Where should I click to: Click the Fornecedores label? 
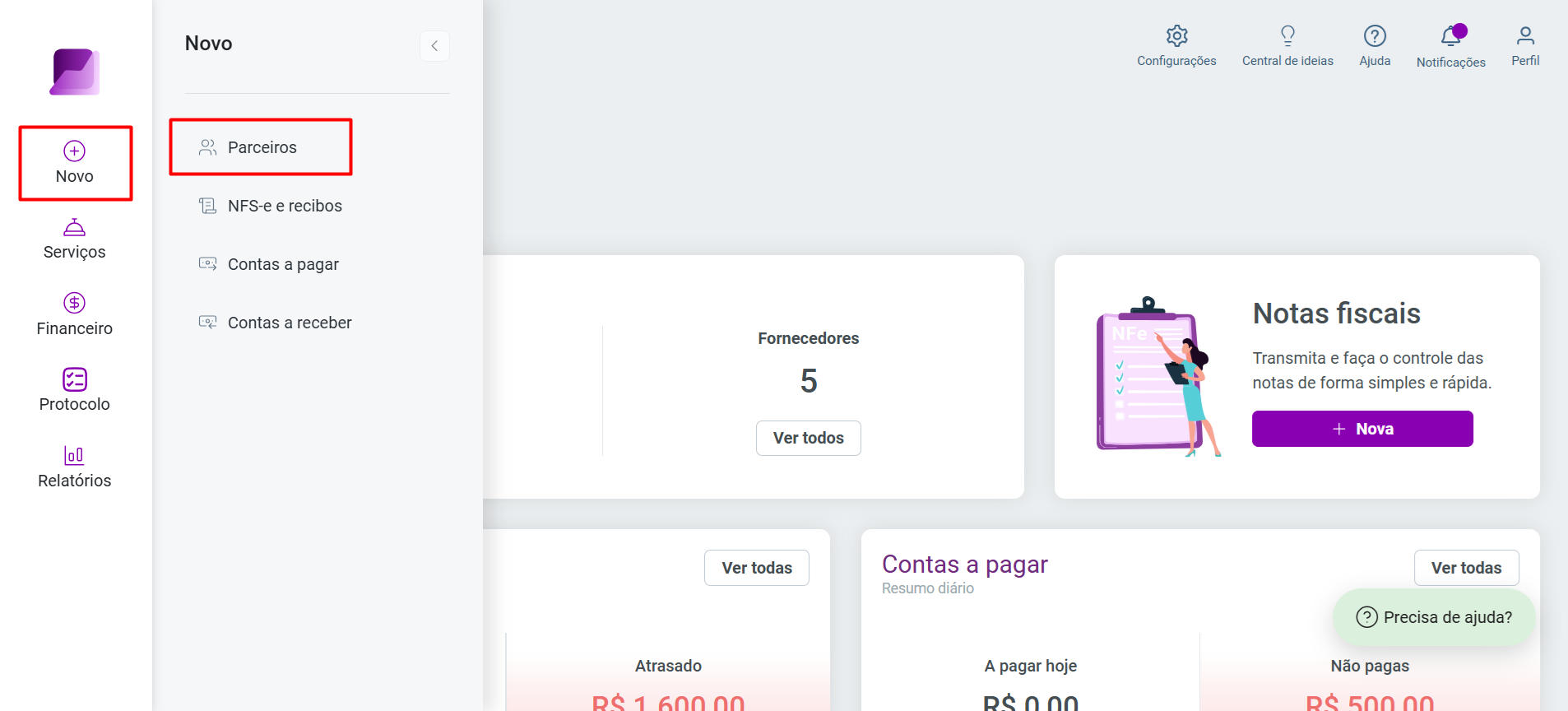click(809, 338)
